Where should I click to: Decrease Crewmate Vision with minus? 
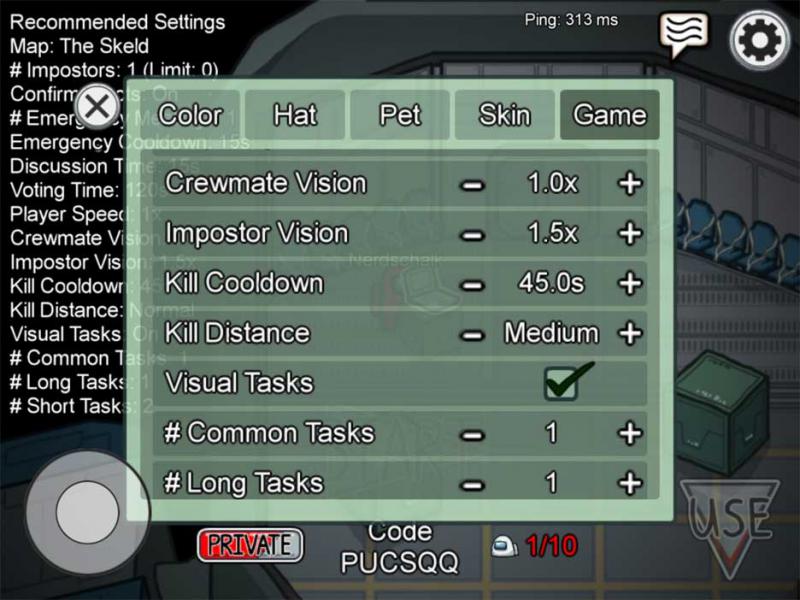tap(472, 185)
